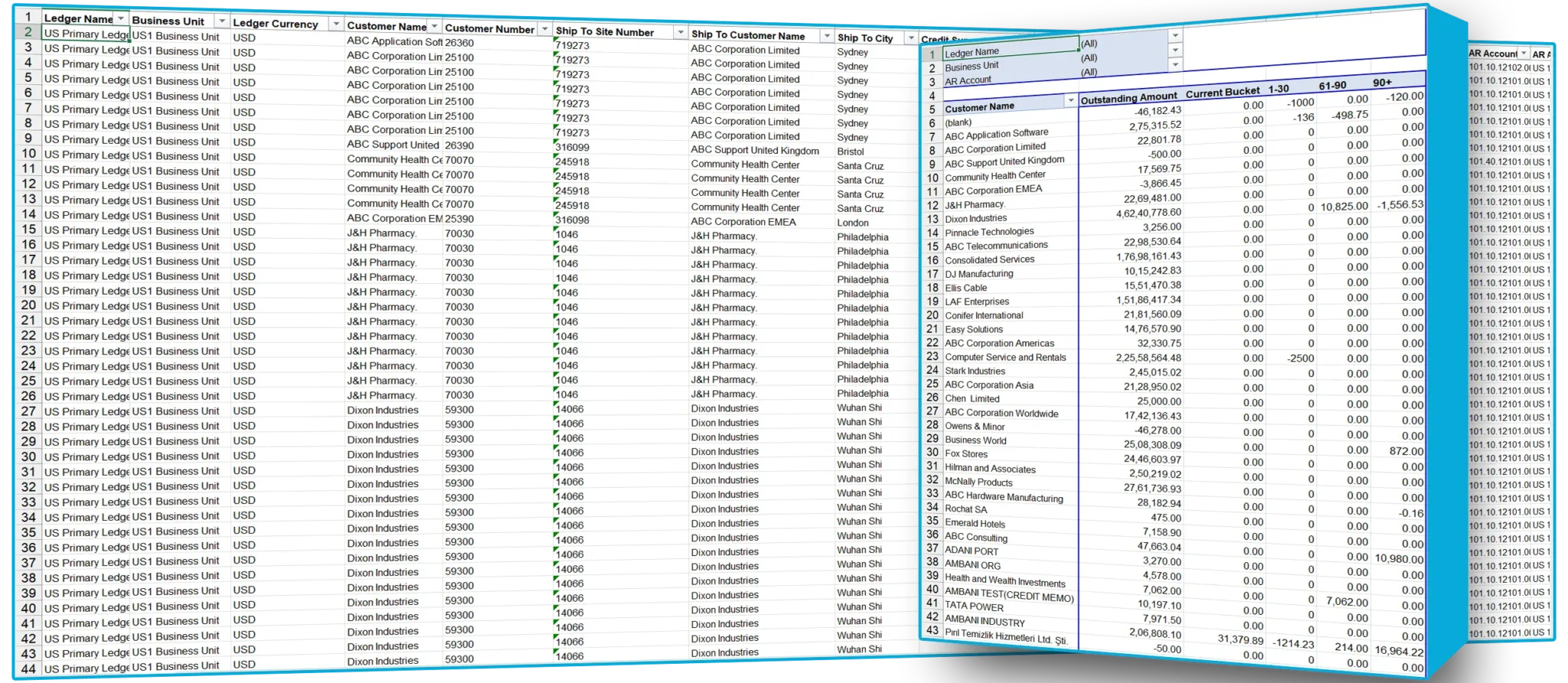
Task: Click the Outstanding Amount pivot column header
Action: pyautogui.click(x=1129, y=97)
